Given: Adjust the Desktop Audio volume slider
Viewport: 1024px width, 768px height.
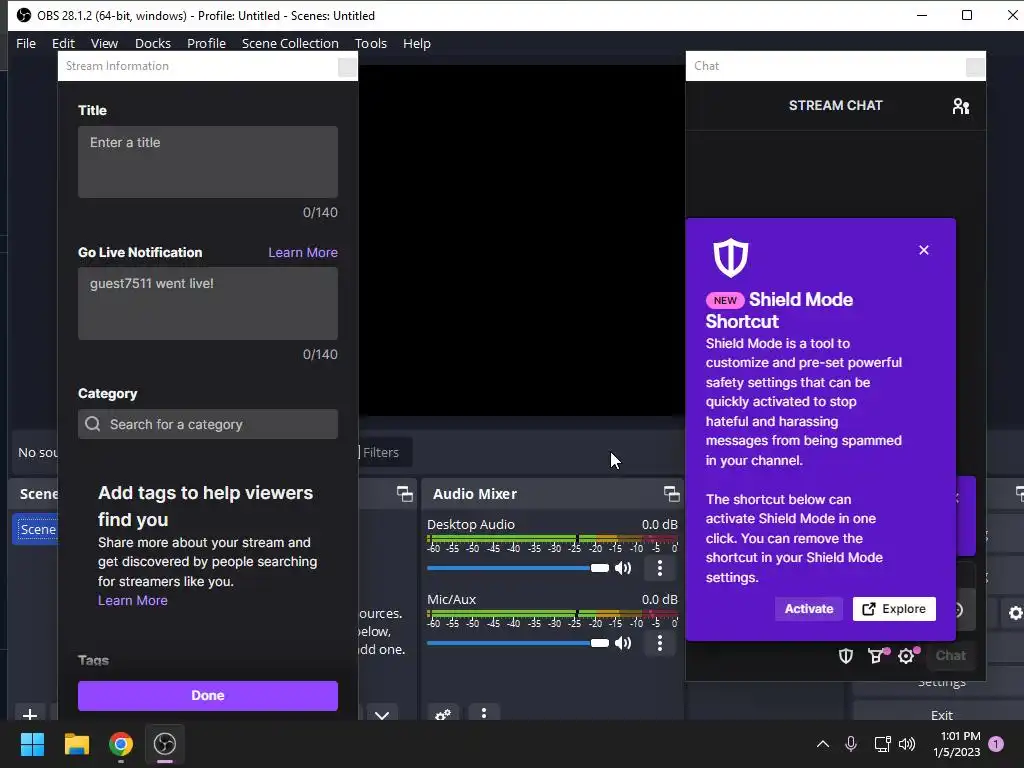Looking at the screenshot, I should pos(517,568).
